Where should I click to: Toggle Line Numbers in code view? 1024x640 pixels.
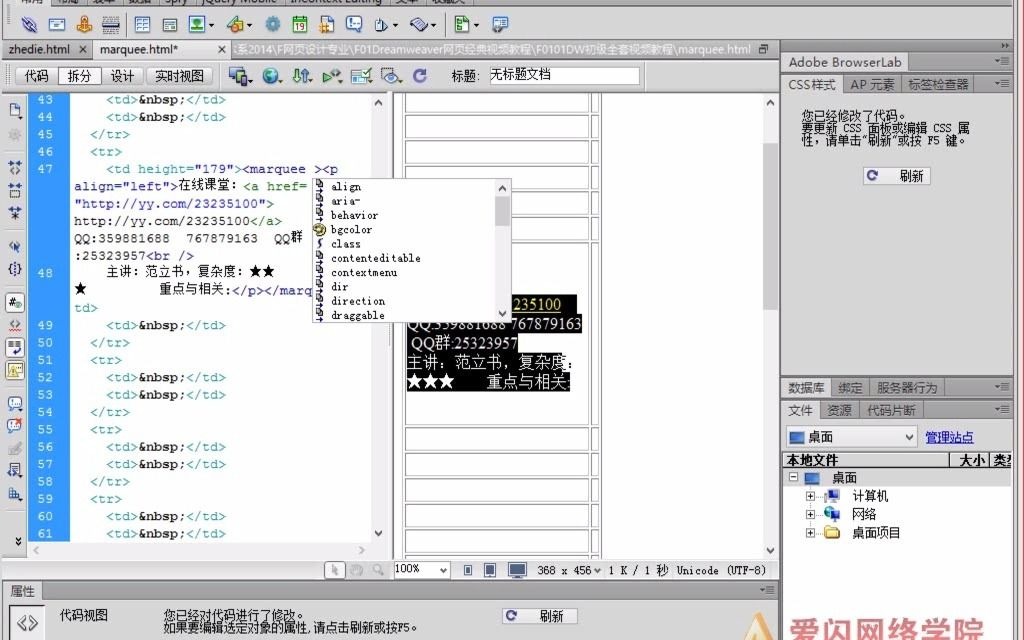(x=15, y=302)
